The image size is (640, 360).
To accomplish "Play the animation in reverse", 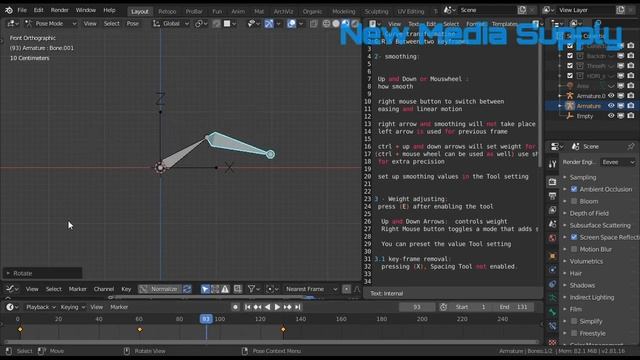I will click(x=267, y=307).
